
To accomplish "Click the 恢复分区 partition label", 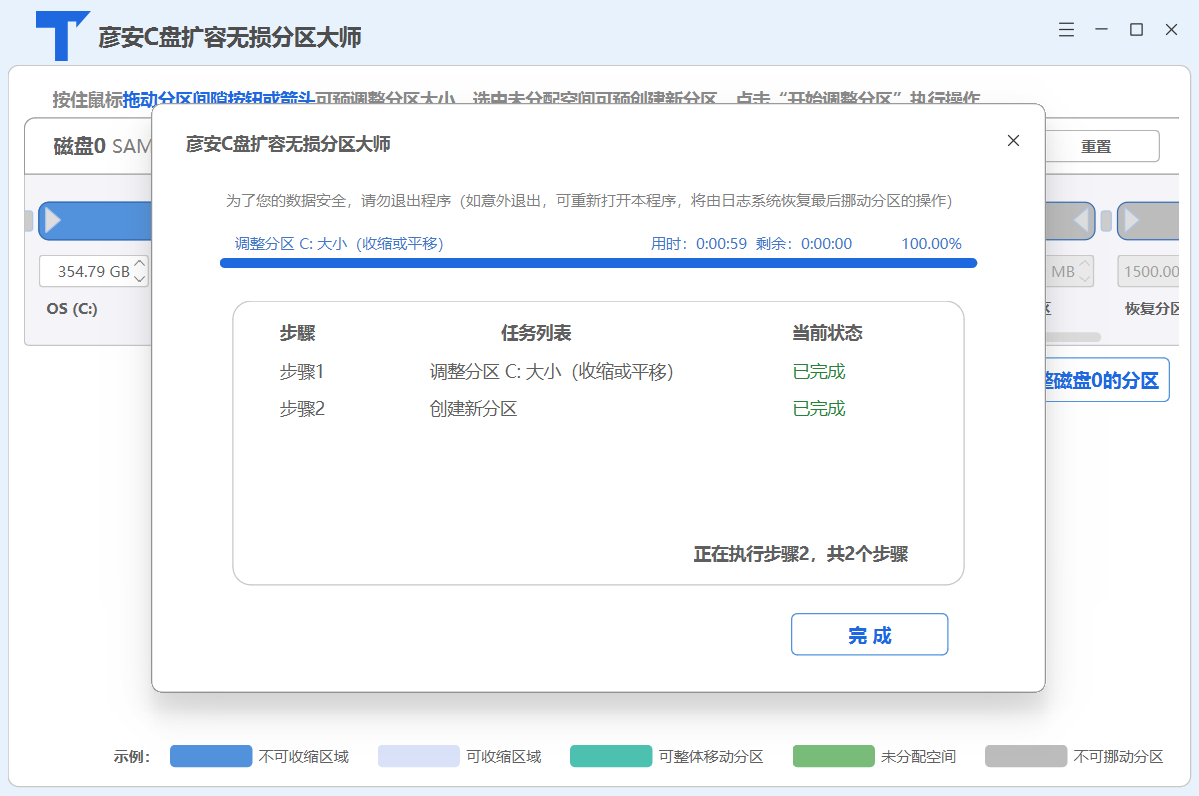I will 1152,309.
